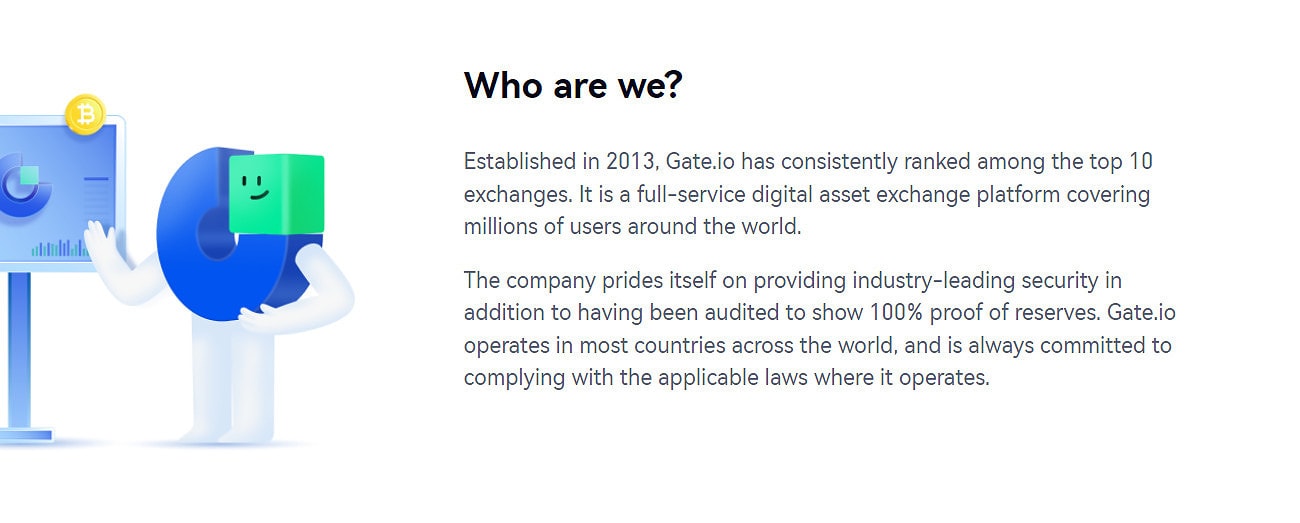1300x523 pixels.
Task: Click "millions of users around the world"
Action: pos(632,226)
